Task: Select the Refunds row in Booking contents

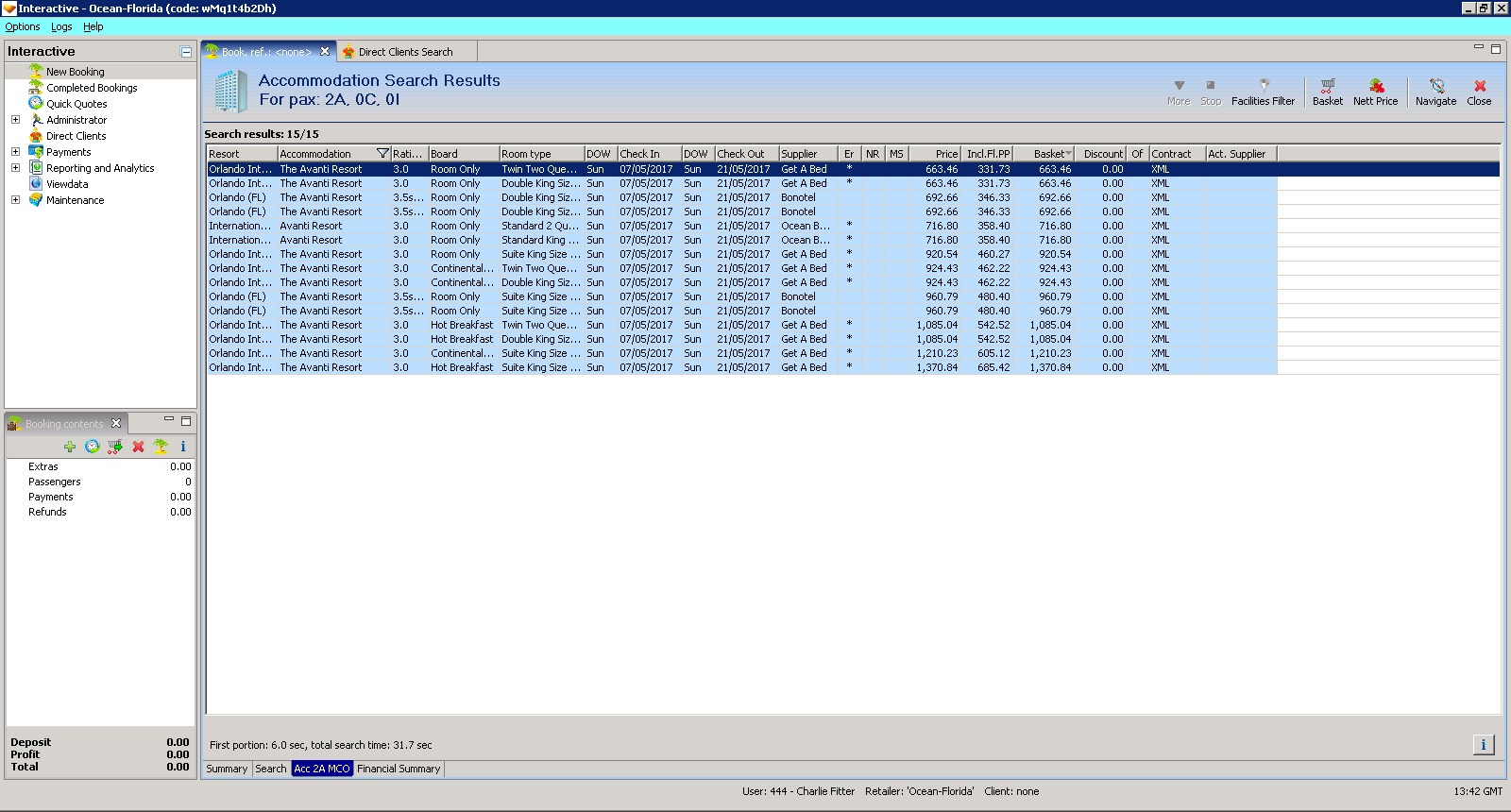Action: [100, 512]
